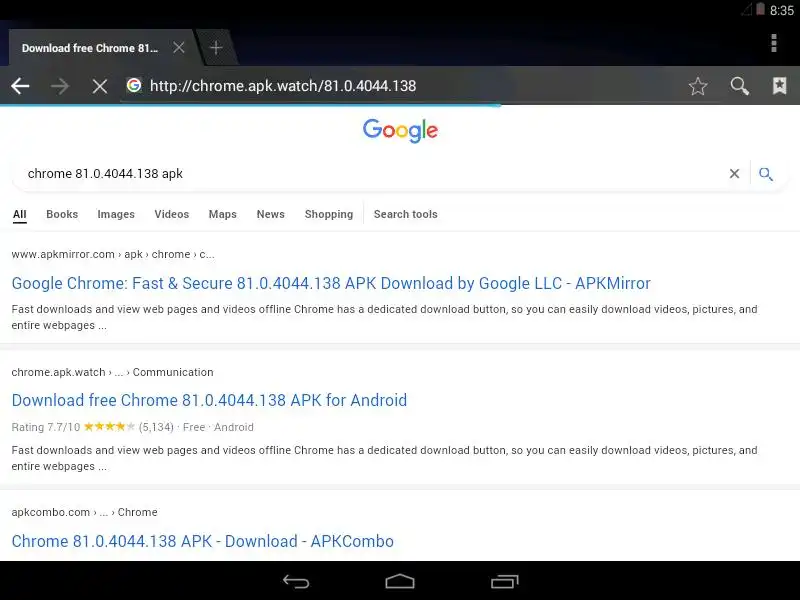Switch to Books results
This screenshot has width=800, height=600.
[62, 214]
